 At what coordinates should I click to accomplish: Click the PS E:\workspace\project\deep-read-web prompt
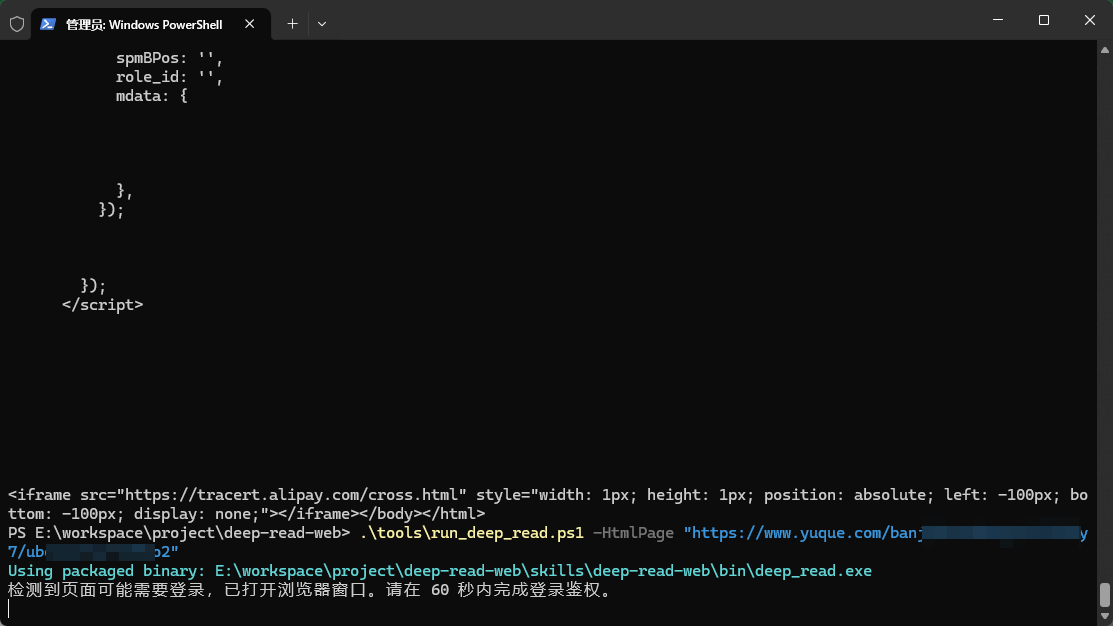(179, 533)
